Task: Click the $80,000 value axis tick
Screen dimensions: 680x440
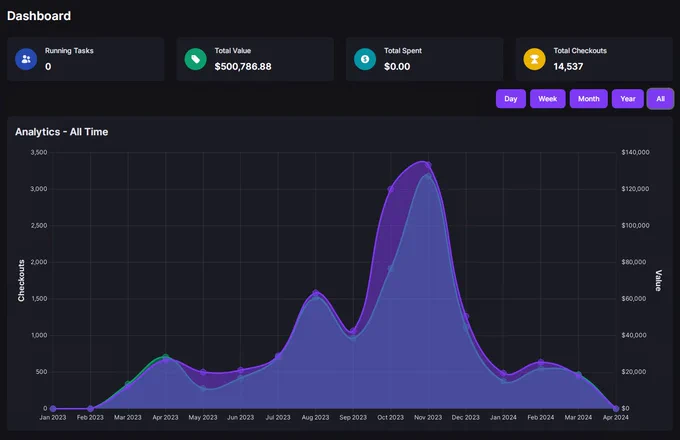Action: point(634,262)
